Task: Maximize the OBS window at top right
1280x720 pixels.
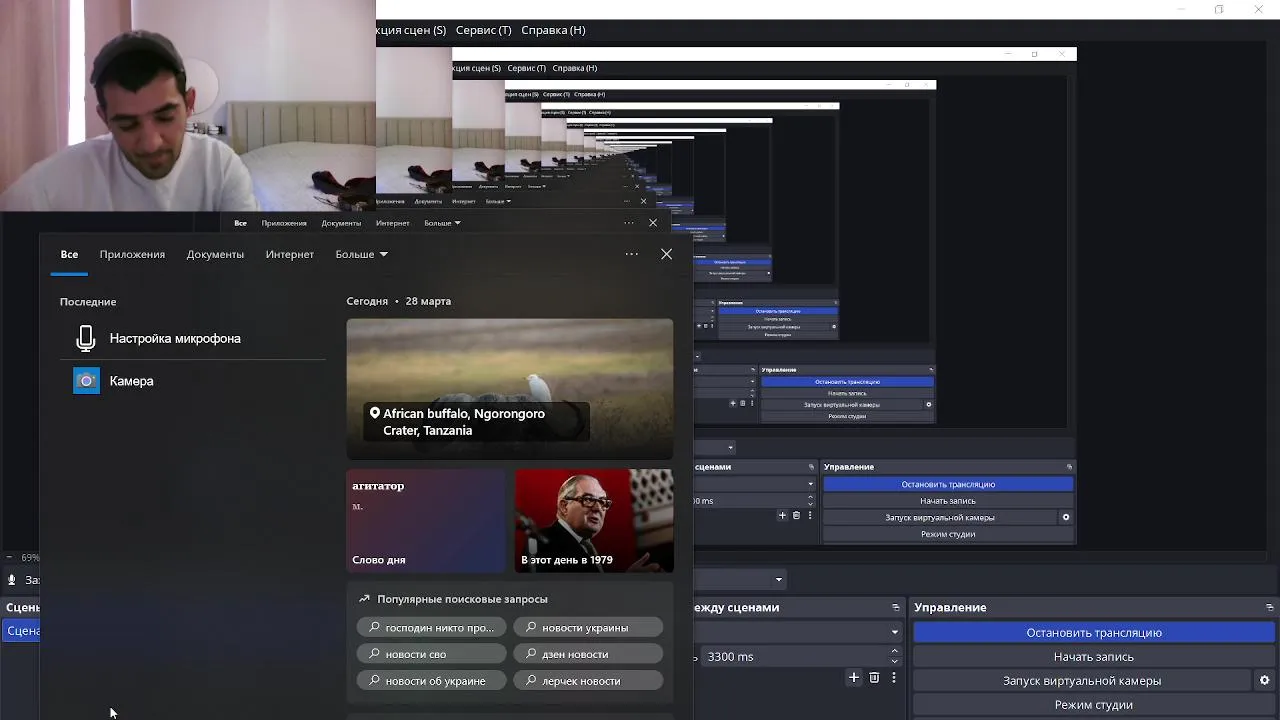Action: pos(1219,9)
